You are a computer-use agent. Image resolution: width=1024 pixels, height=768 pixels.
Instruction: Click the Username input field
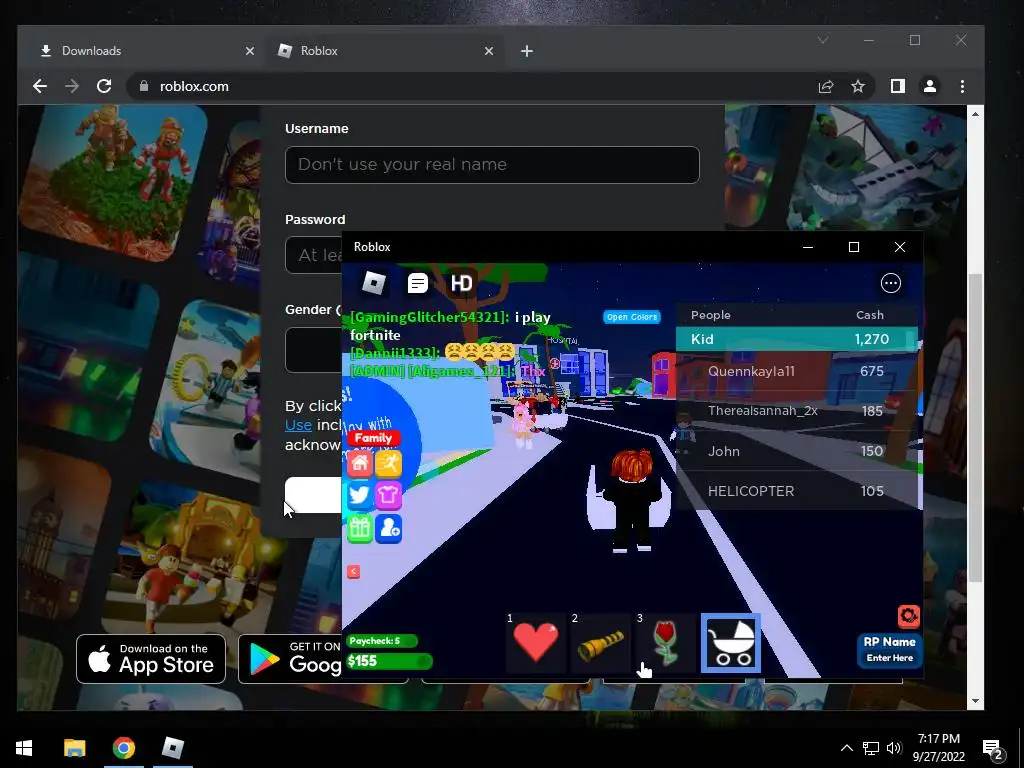(x=492, y=165)
